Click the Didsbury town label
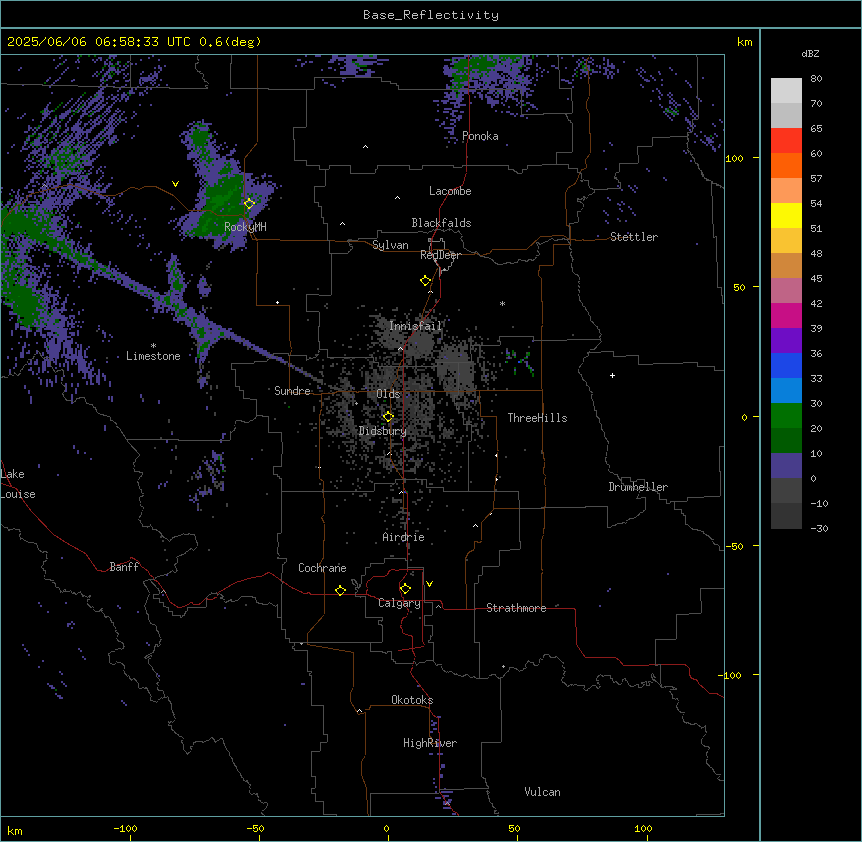The image size is (862, 842). tap(383, 431)
